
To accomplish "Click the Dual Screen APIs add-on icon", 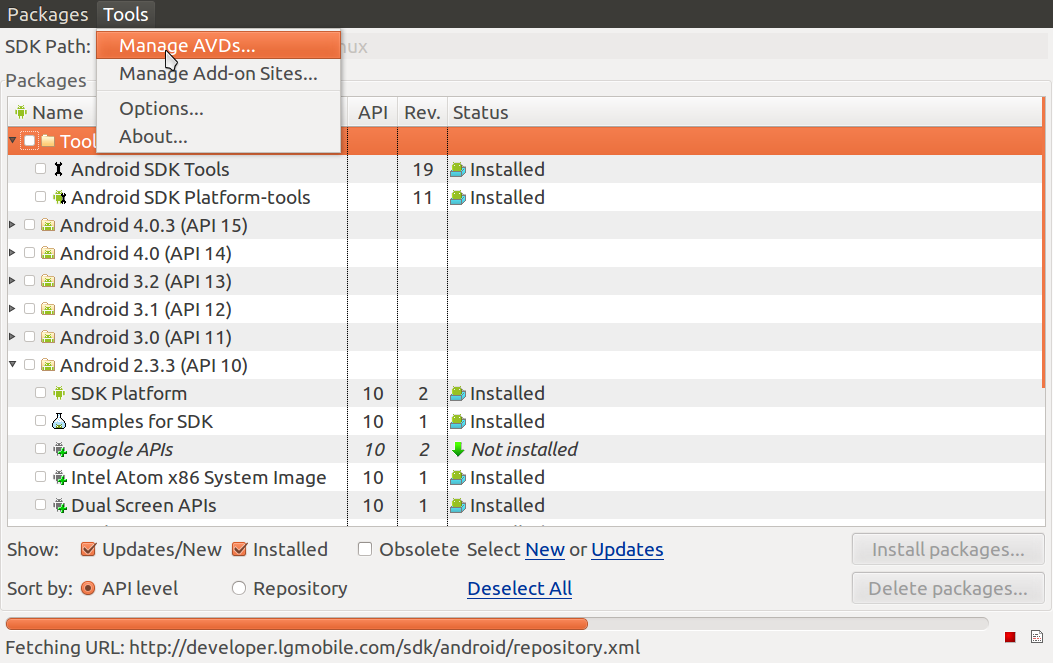I will 60,505.
